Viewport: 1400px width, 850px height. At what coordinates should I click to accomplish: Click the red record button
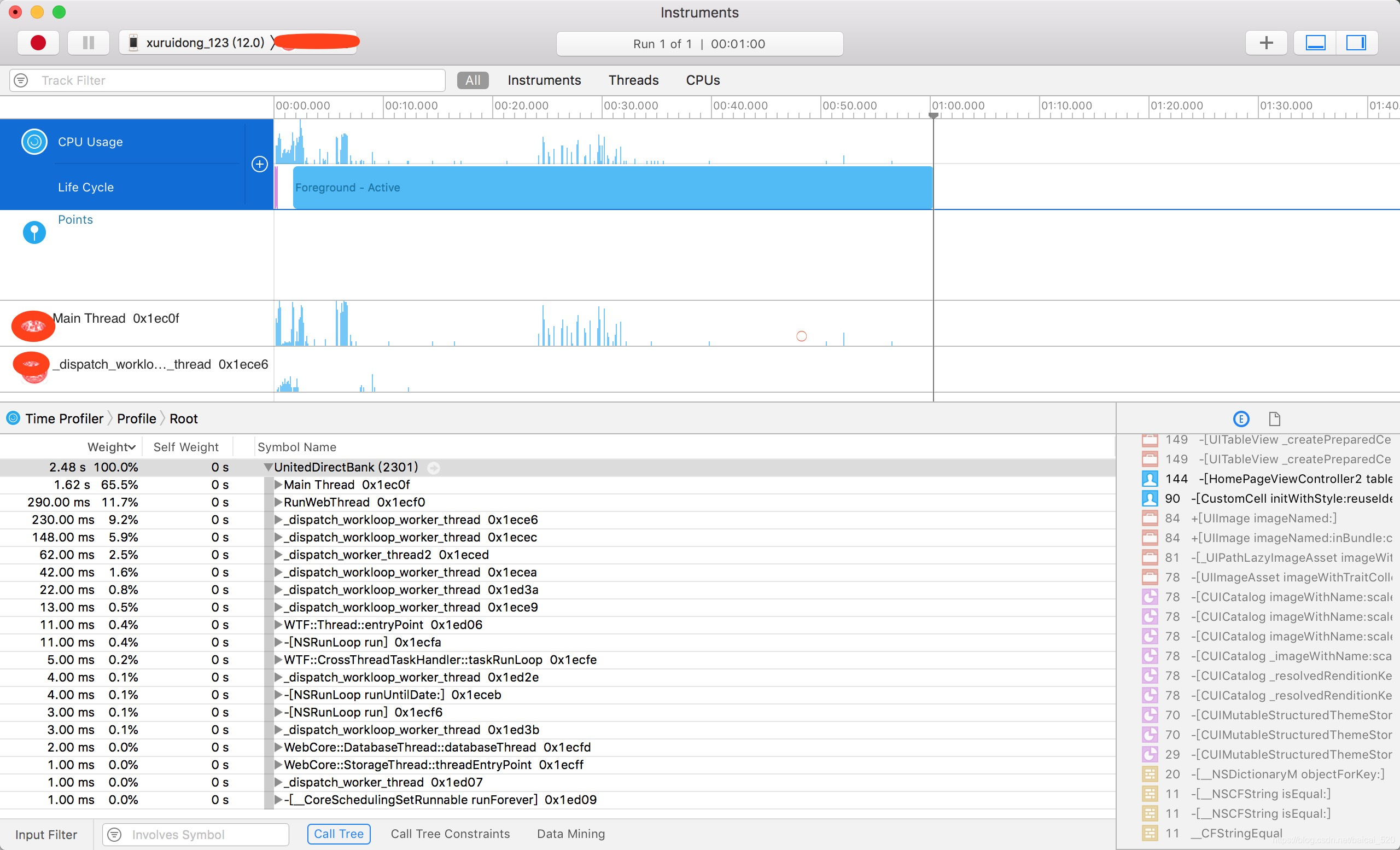point(38,43)
